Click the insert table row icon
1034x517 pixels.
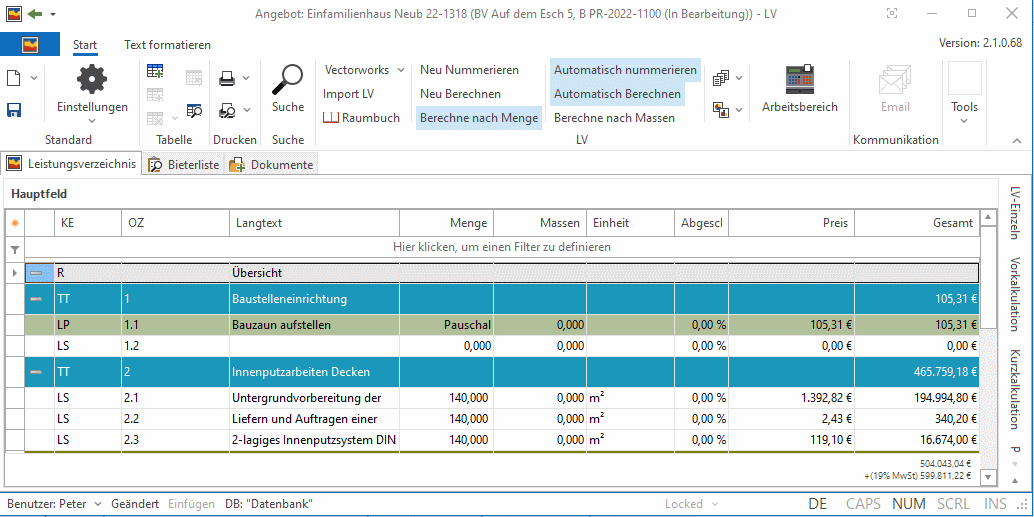click(x=156, y=71)
